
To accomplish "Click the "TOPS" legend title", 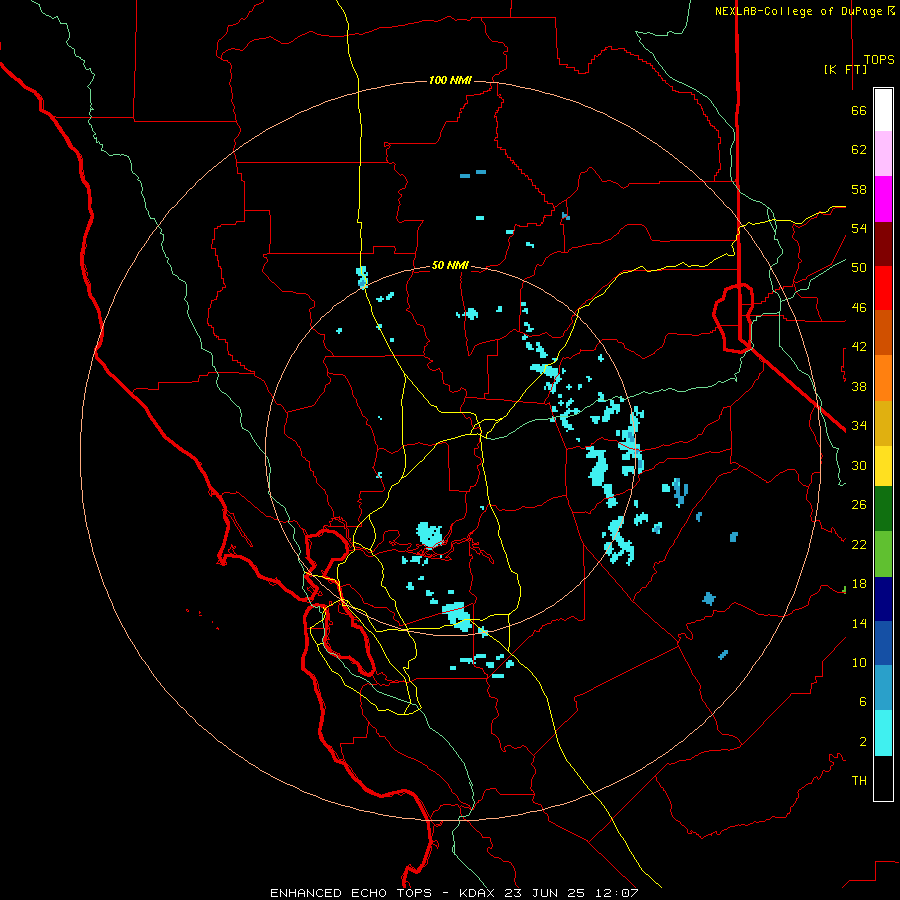I will pos(879,60).
